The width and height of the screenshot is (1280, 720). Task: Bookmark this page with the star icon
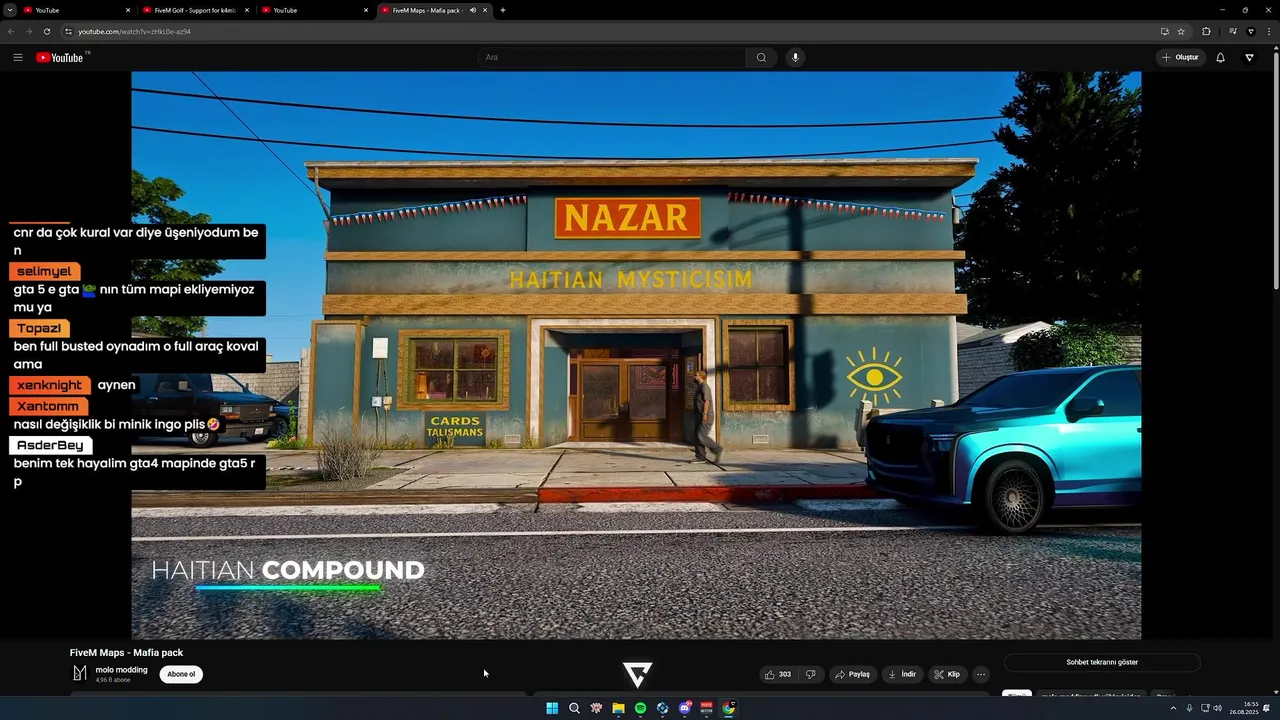click(x=1181, y=31)
